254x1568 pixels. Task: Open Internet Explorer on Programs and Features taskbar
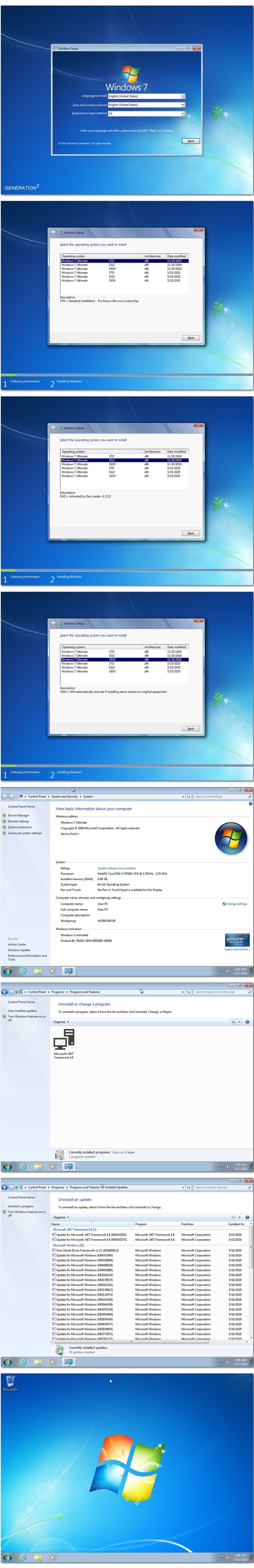point(22,1166)
